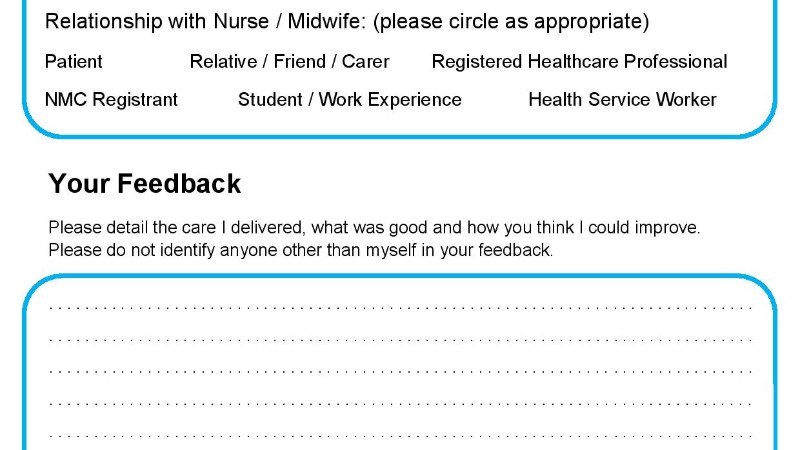Click the word Carer in relationship options
Image resolution: width=800 pixels, height=450 pixels.
pos(365,62)
